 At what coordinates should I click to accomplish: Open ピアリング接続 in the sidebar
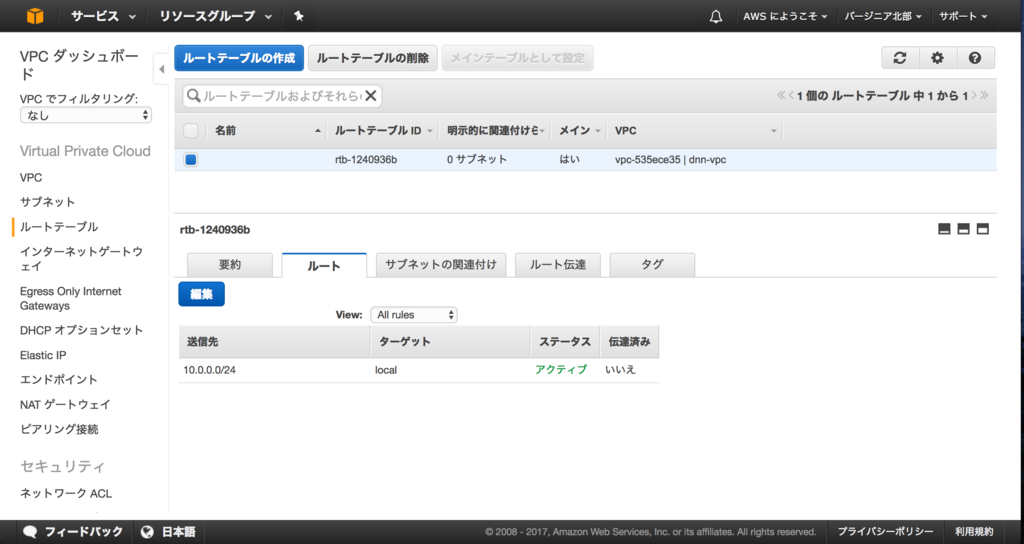[x=59, y=429]
